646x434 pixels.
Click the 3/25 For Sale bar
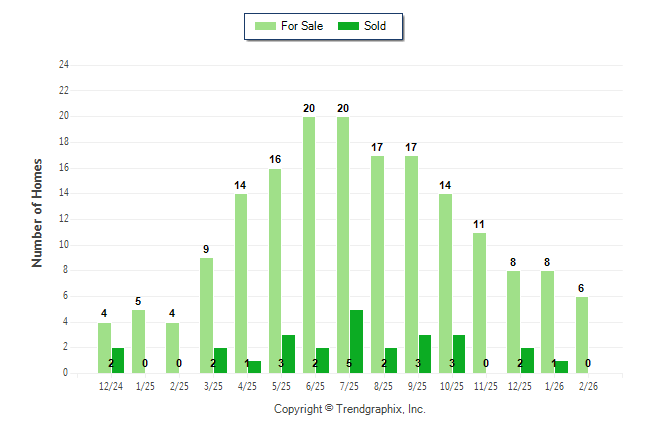(206, 315)
